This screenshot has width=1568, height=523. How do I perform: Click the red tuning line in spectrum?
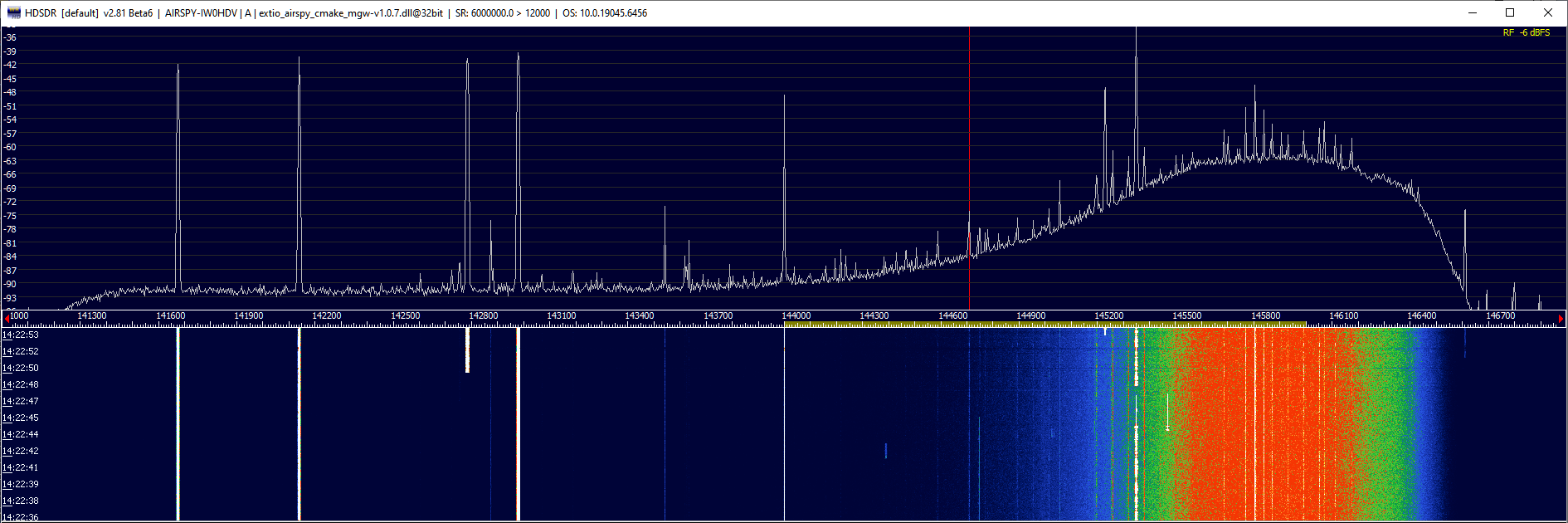(x=969, y=166)
